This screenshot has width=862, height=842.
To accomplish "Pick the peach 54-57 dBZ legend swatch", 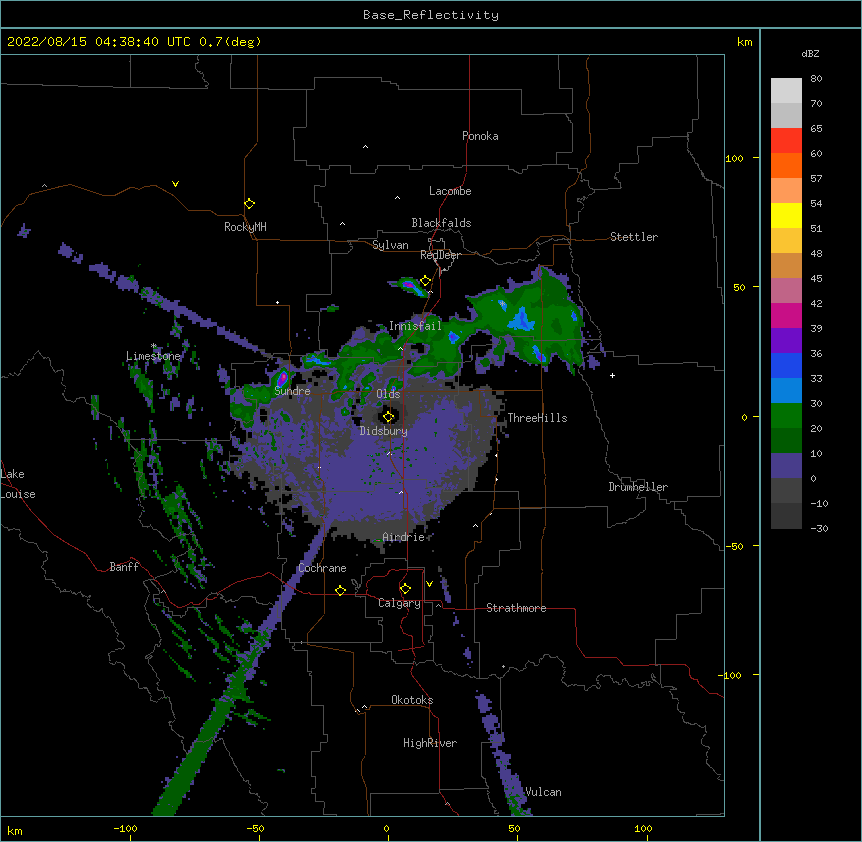I will [786, 191].
